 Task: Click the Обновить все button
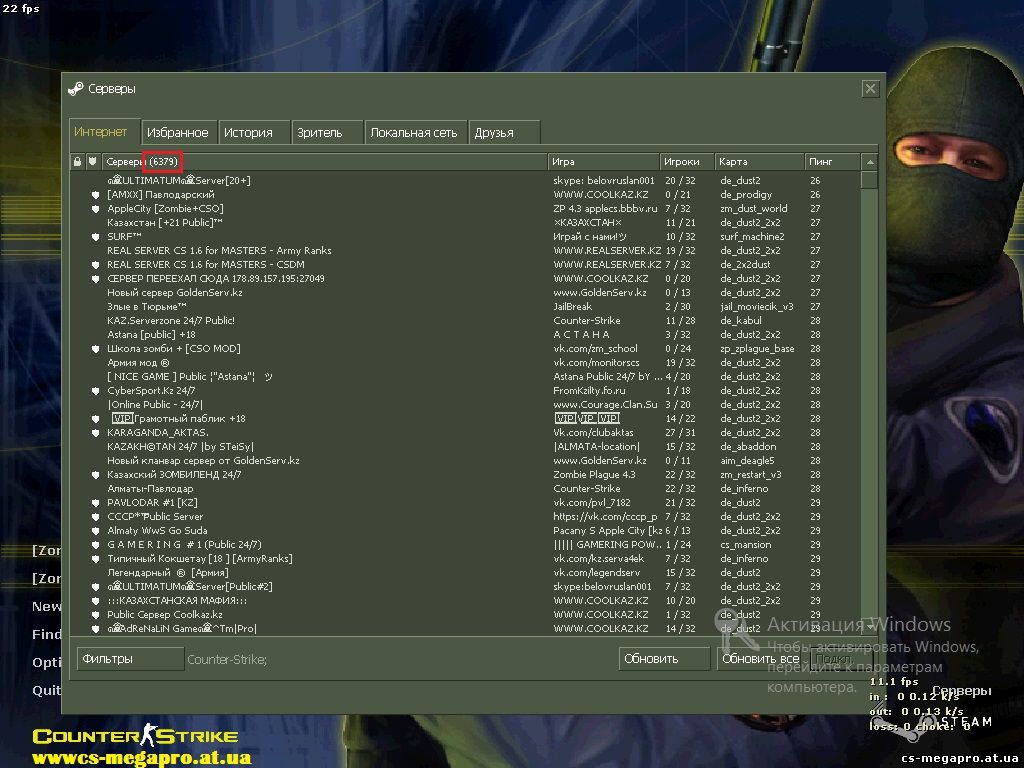click(x=761, y=659)
